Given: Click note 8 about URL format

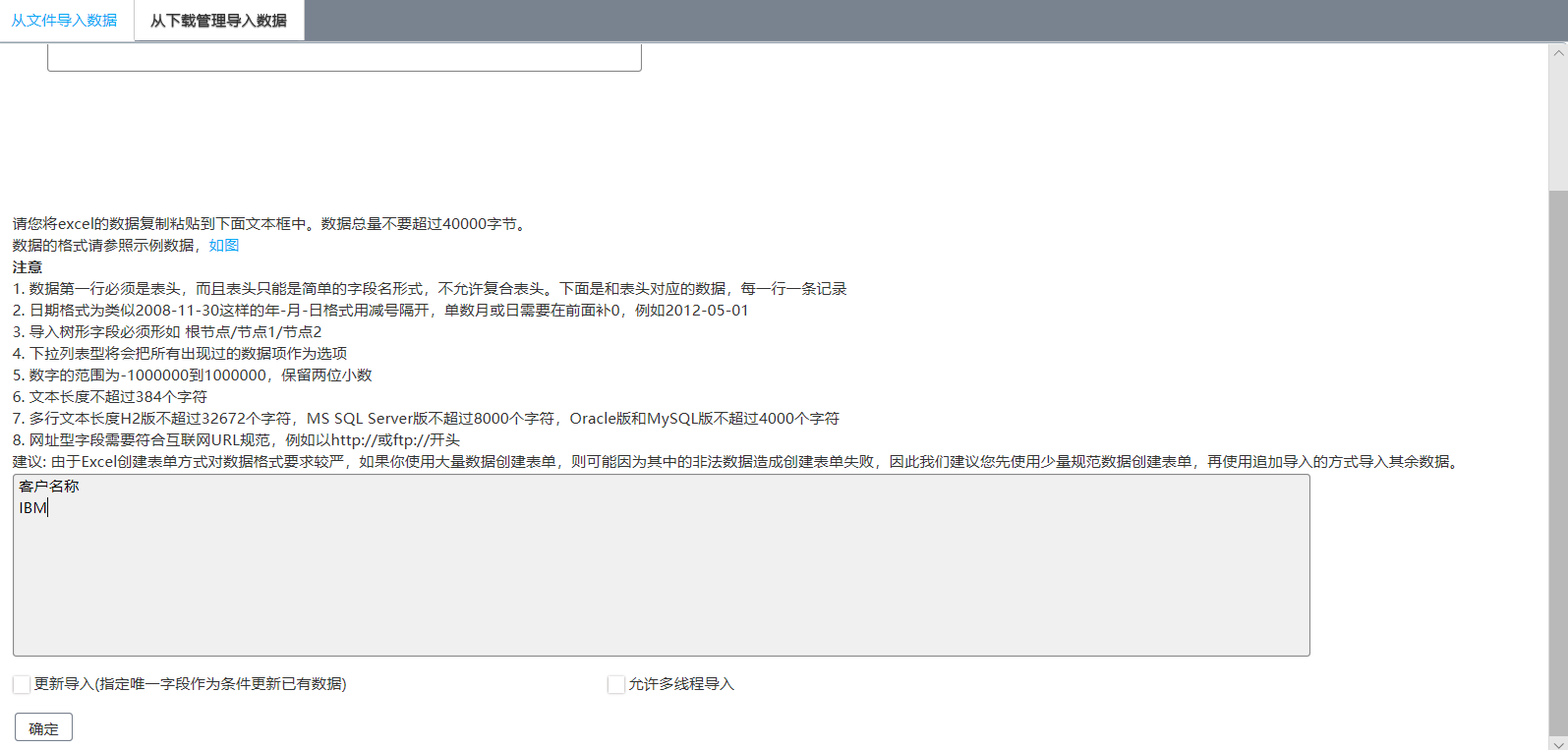Looking at the screenshot, I should tap(236, 440).
